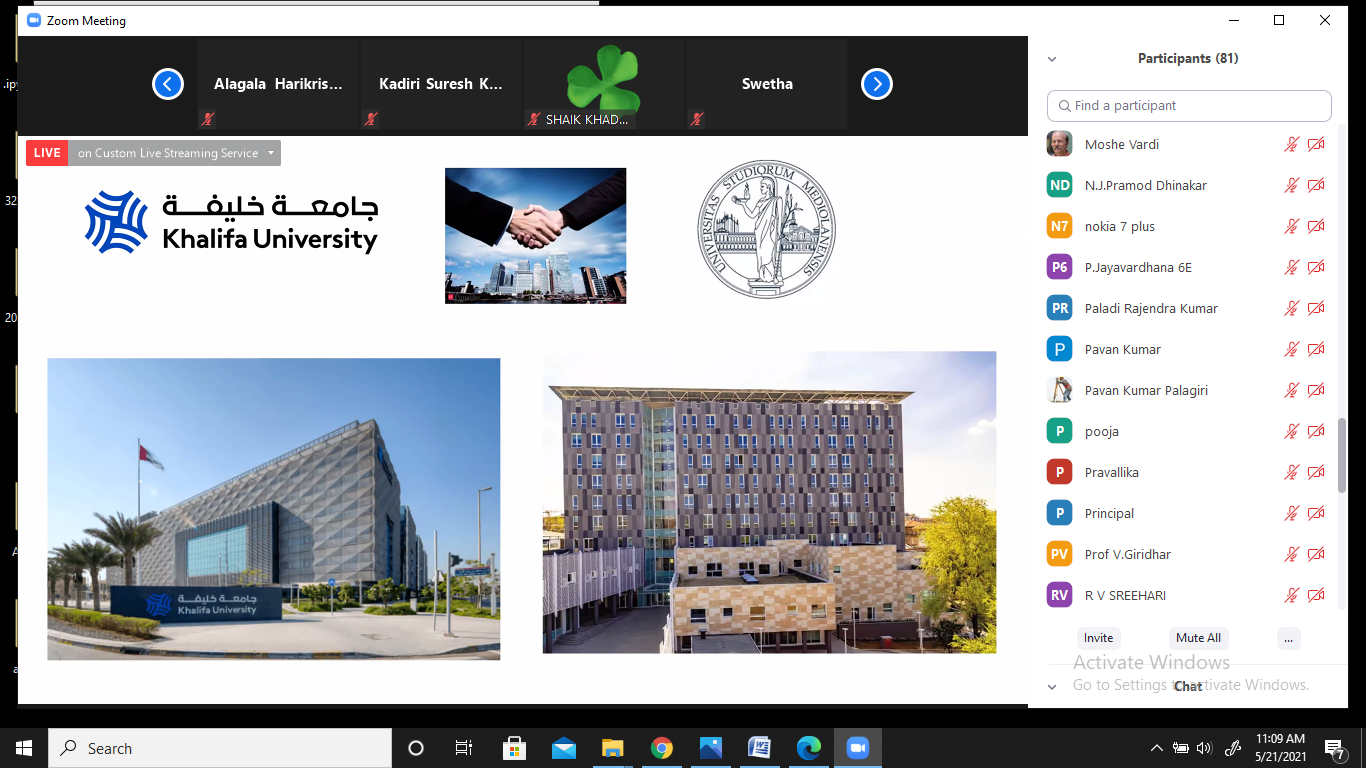Click the Find a participant search field

click(1189, 106)
